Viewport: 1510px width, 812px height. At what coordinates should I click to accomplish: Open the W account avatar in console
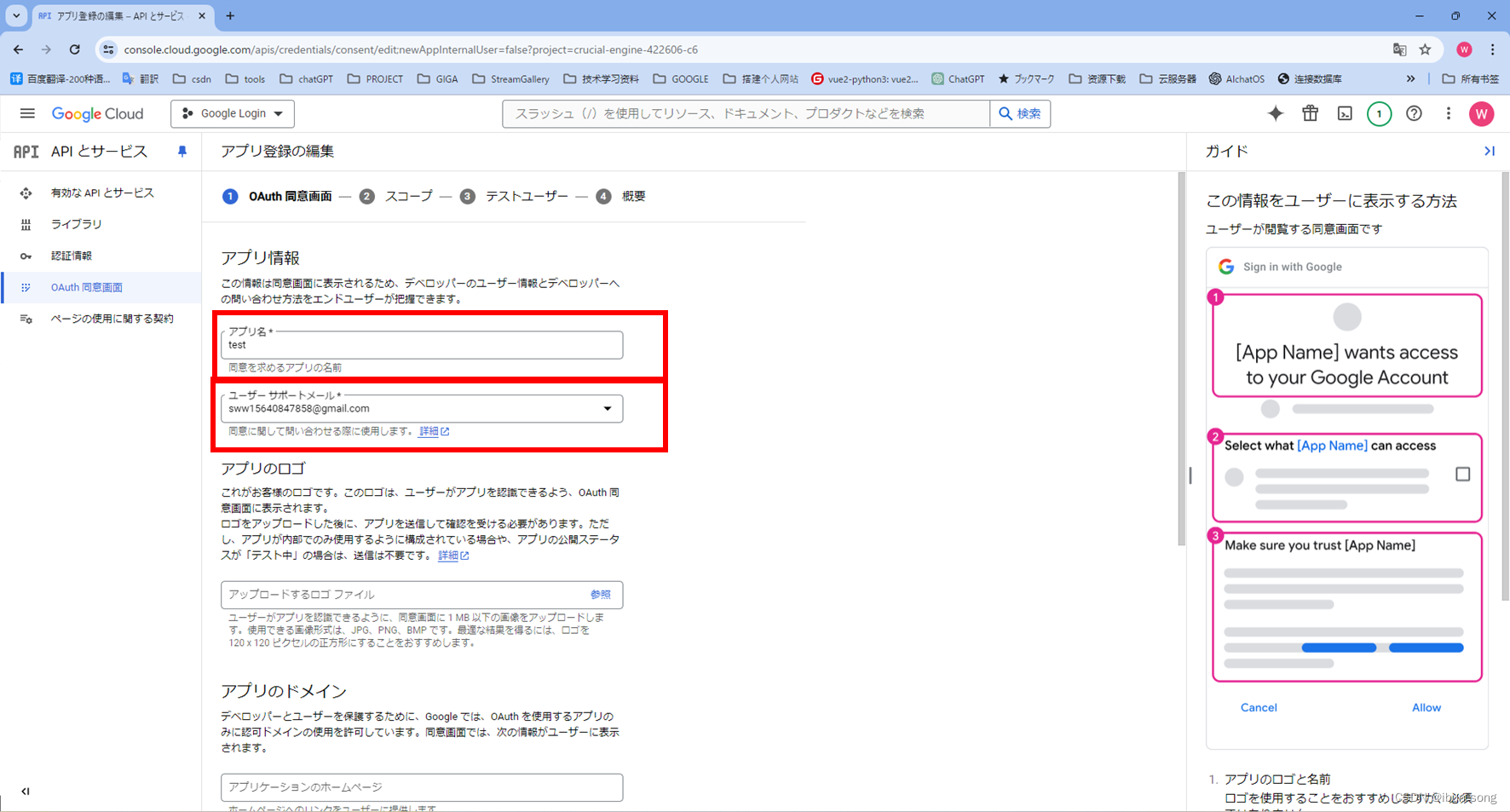tap(1482, 113)
